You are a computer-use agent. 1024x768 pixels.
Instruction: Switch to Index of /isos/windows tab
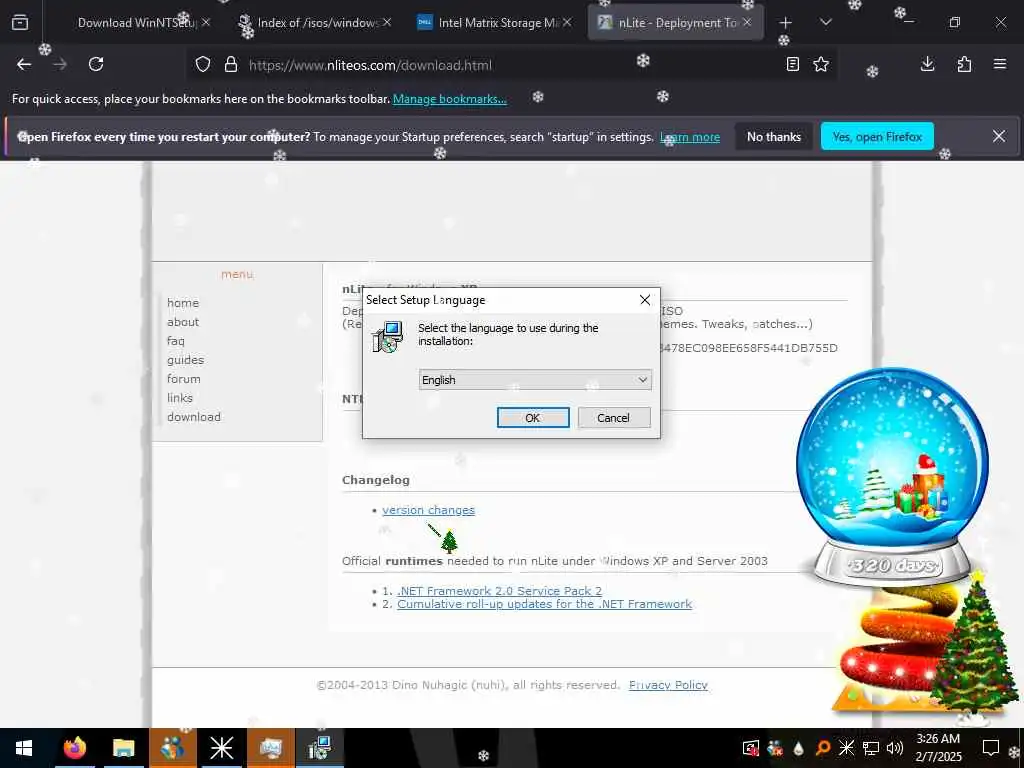(316, 22)
